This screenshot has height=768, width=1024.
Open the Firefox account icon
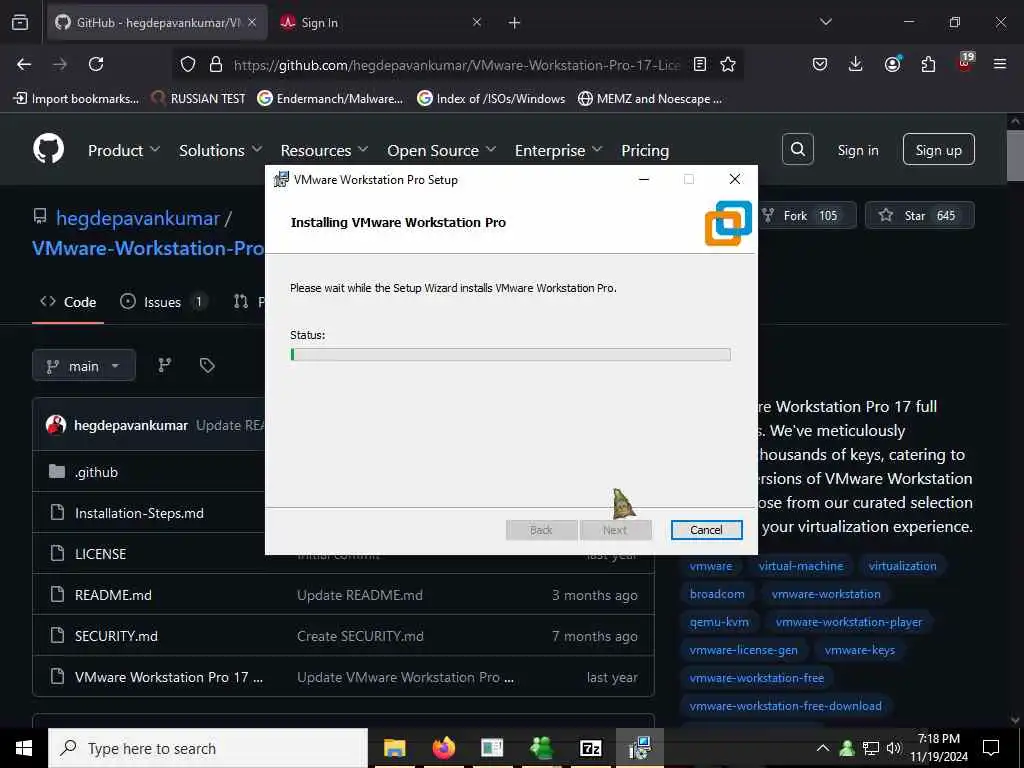[892, 64]
